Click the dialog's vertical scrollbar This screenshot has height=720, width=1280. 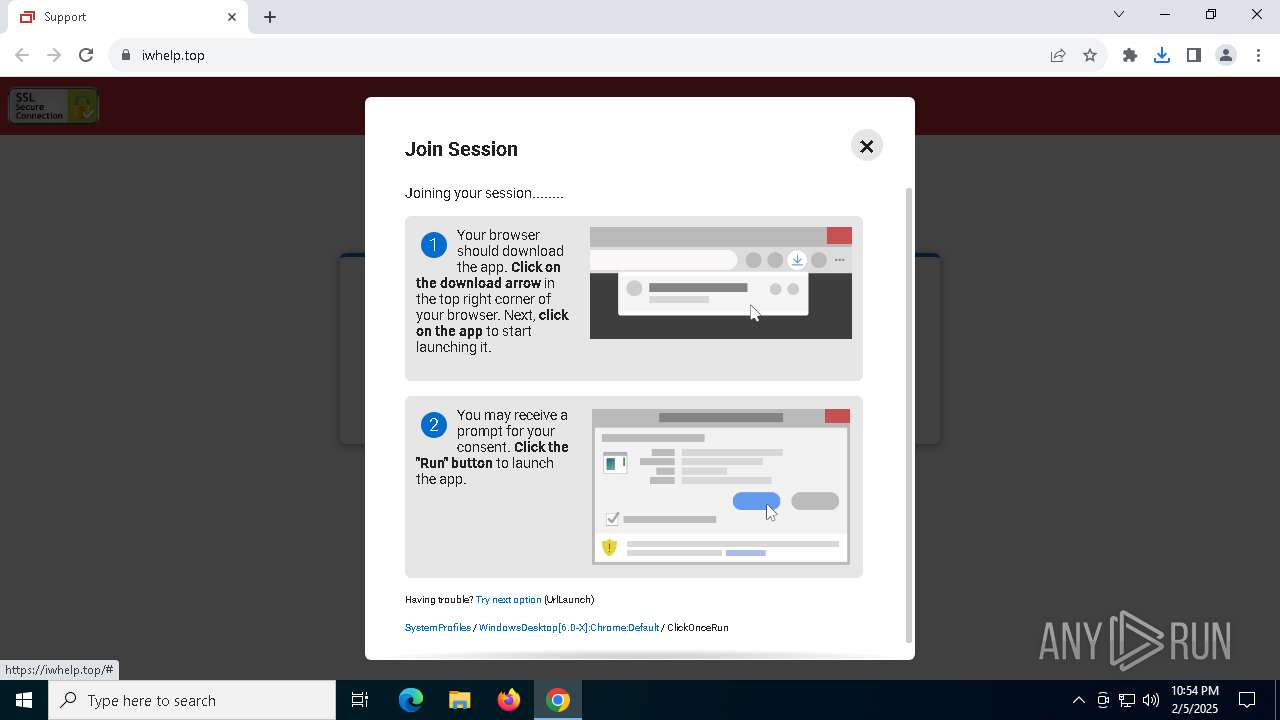[x=909, y=415]
